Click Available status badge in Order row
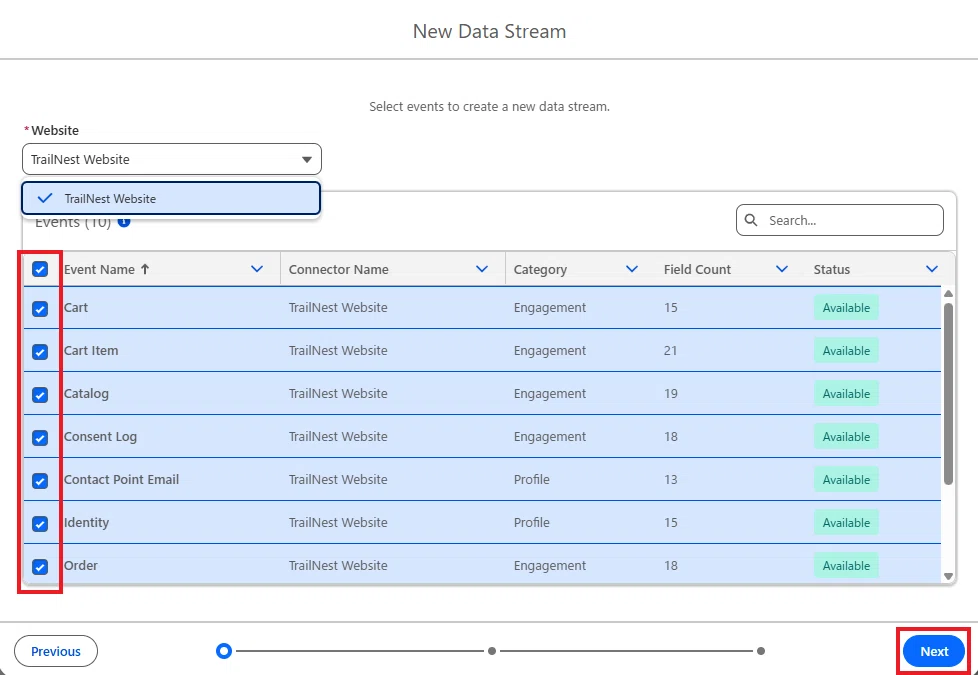The height and width of the screenshot is (675, 978). coord(846,566)
